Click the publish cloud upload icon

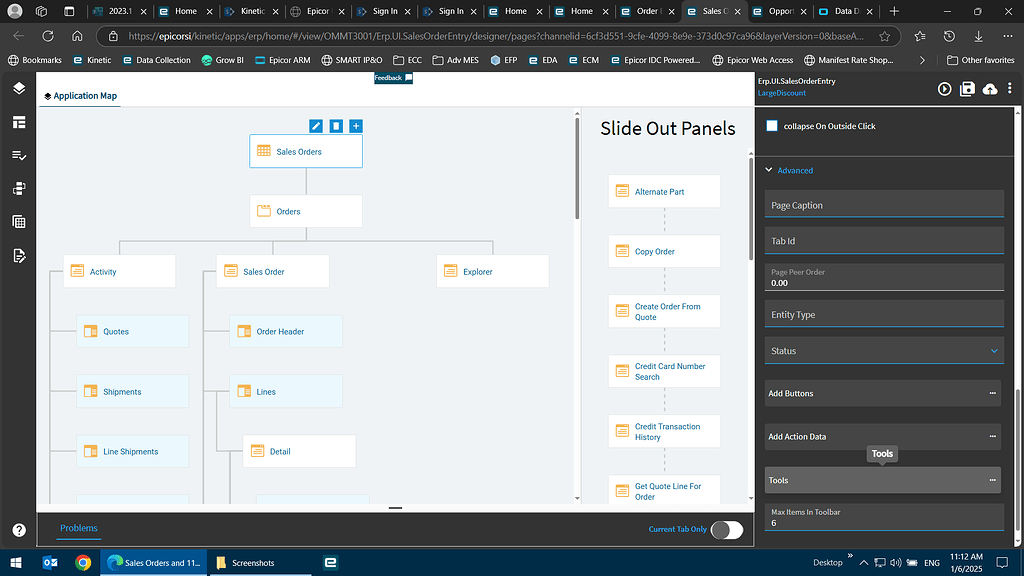[x=990, y=89]
